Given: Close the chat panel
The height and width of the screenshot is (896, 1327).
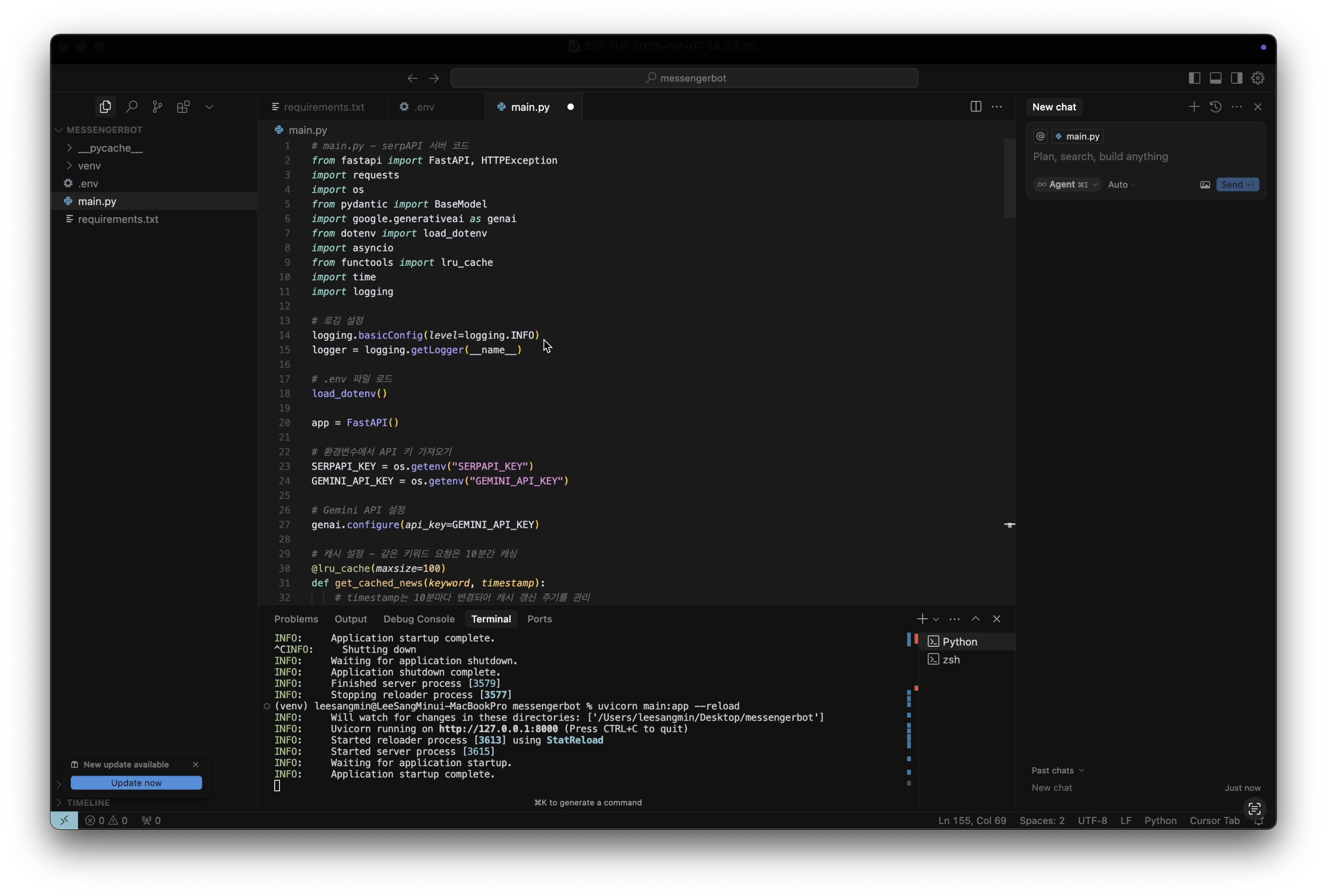Looking at the screenshot, I should (1257, 107).
